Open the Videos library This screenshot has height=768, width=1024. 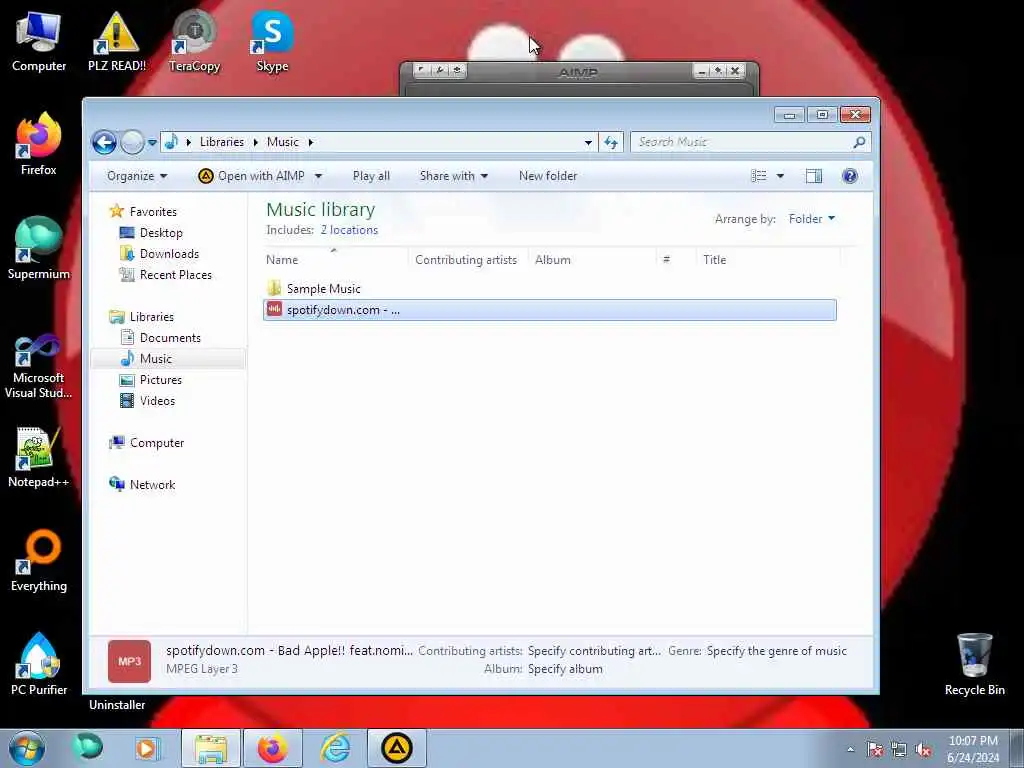[x=157, y=401]
